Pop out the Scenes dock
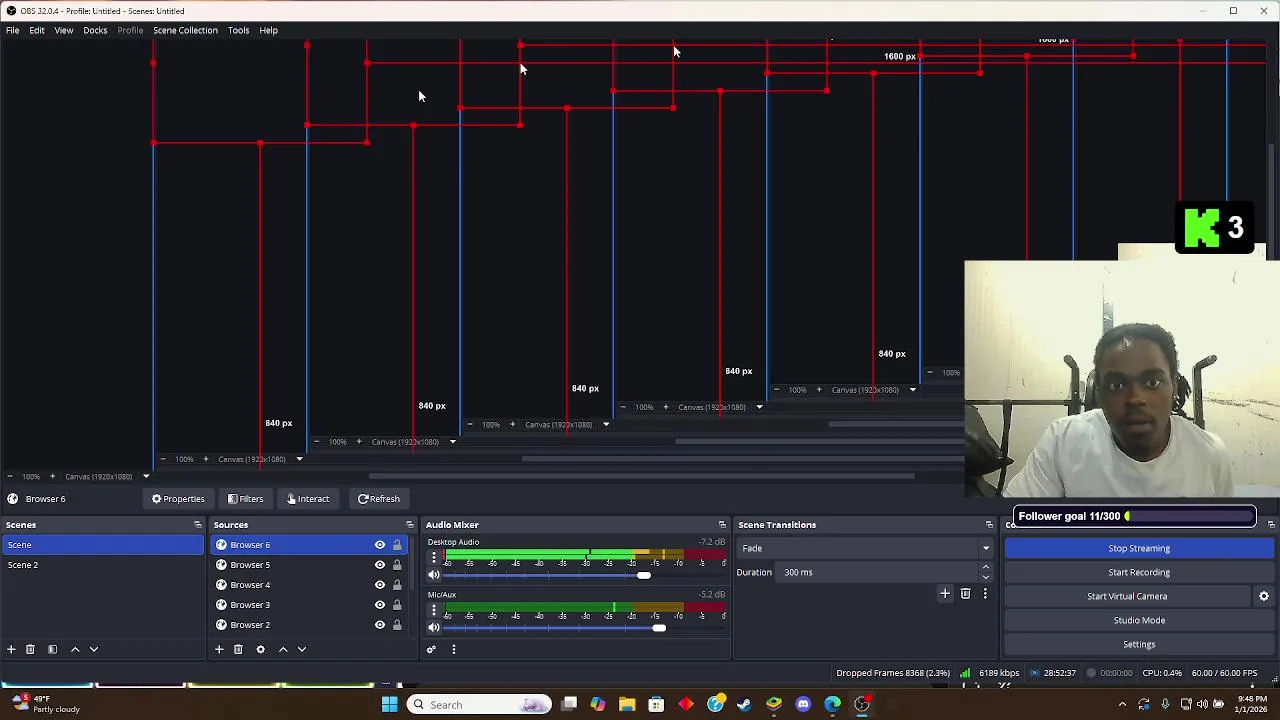The height and width of the screenshot is (720, 1280). pyautogui.click(x=197, y=524)
